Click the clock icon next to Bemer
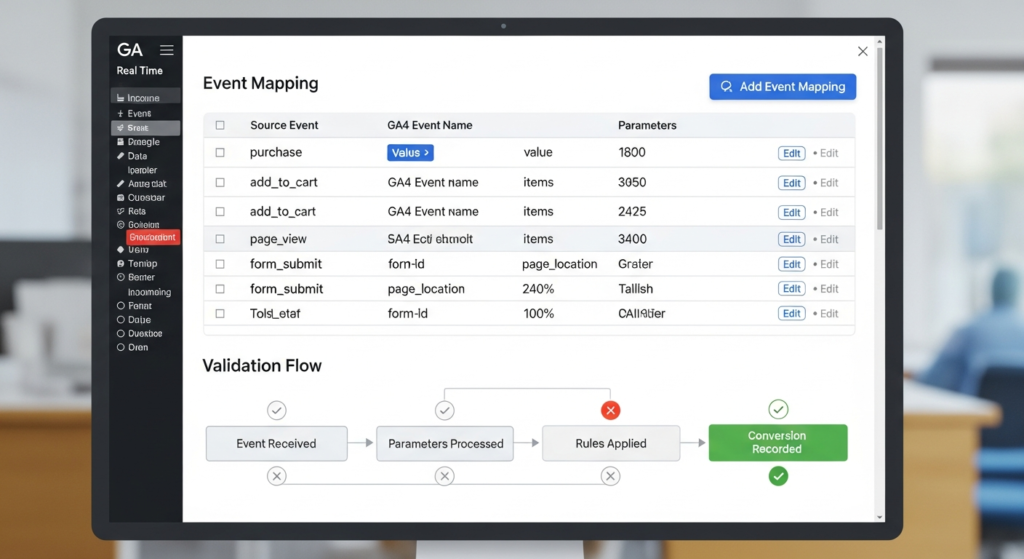 (120, 278)
